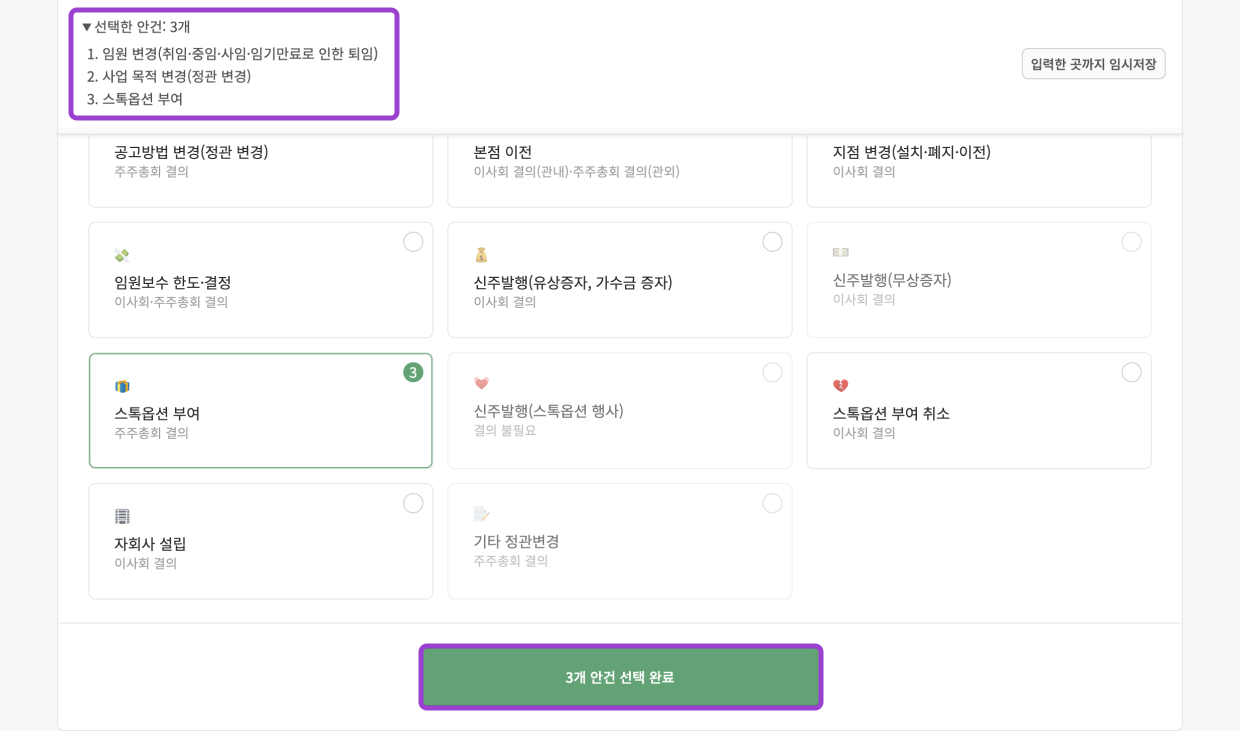Click the 사업 목적 변경(정관 변경) list item
1240x731 pixels.
176,76
